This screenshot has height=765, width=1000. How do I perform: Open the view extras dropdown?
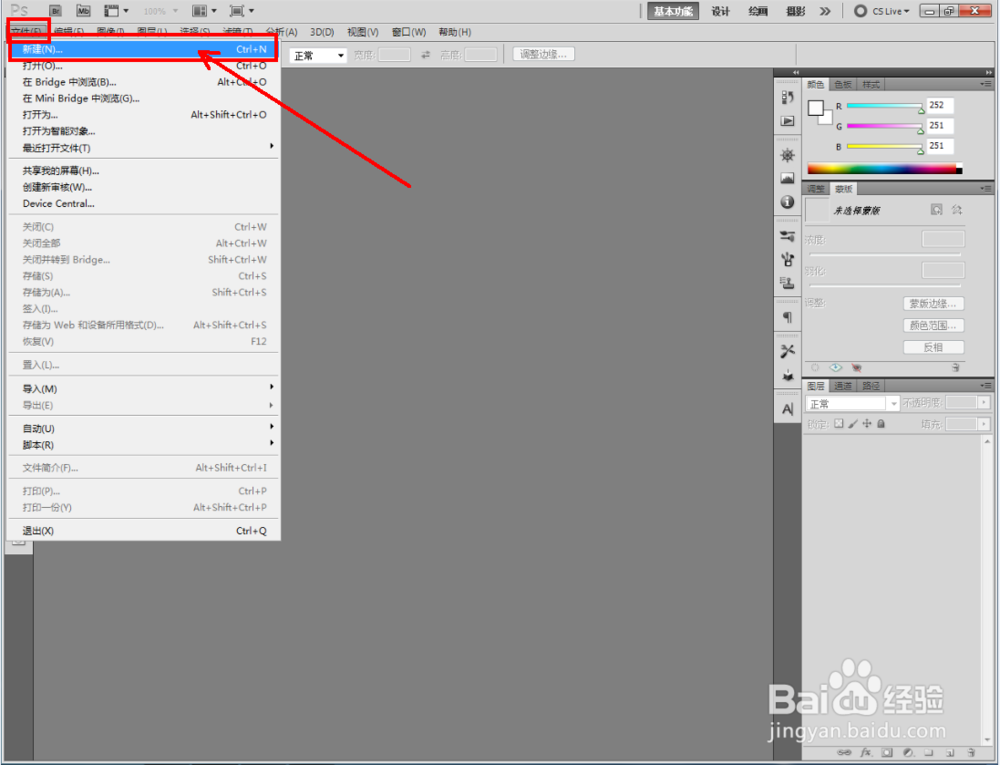116,11
